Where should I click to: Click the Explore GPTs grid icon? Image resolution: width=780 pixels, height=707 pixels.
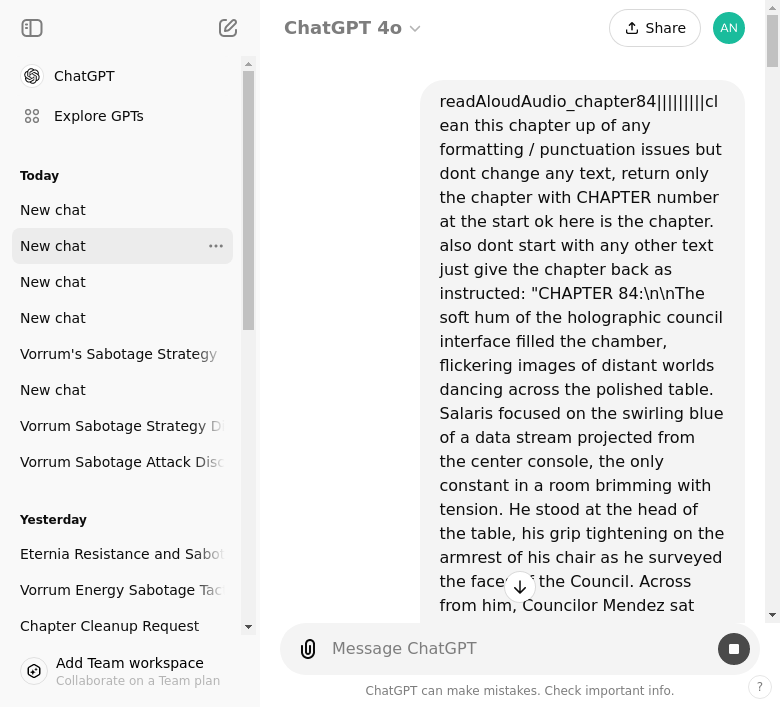(x=32, y=116)
